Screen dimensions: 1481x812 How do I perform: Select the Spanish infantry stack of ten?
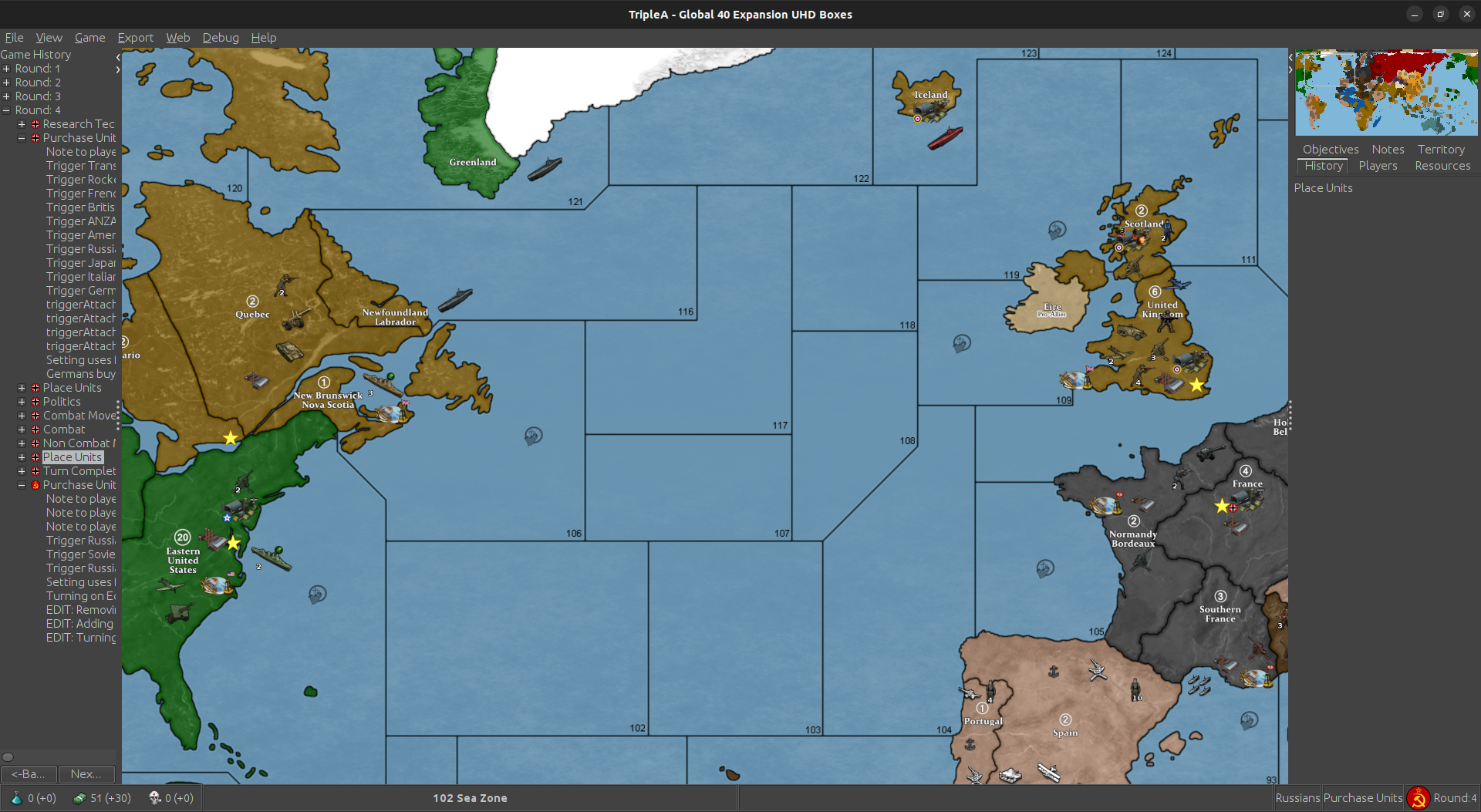pyautogui.click(x=1135, y=689)
